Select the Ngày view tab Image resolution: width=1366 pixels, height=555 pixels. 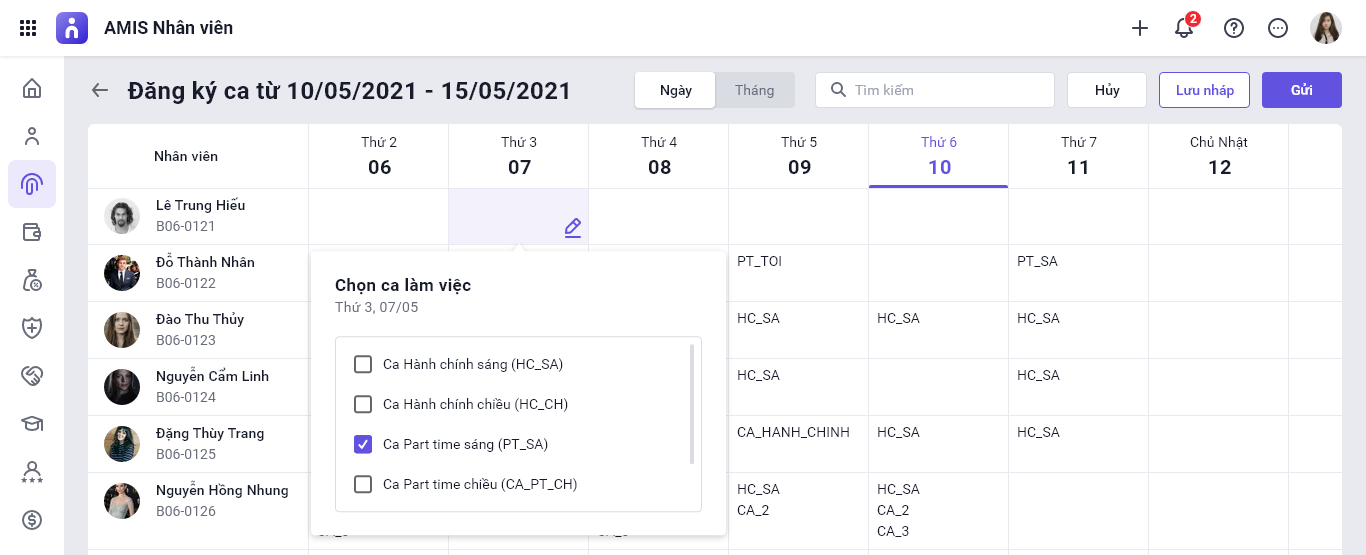point(676,90)
